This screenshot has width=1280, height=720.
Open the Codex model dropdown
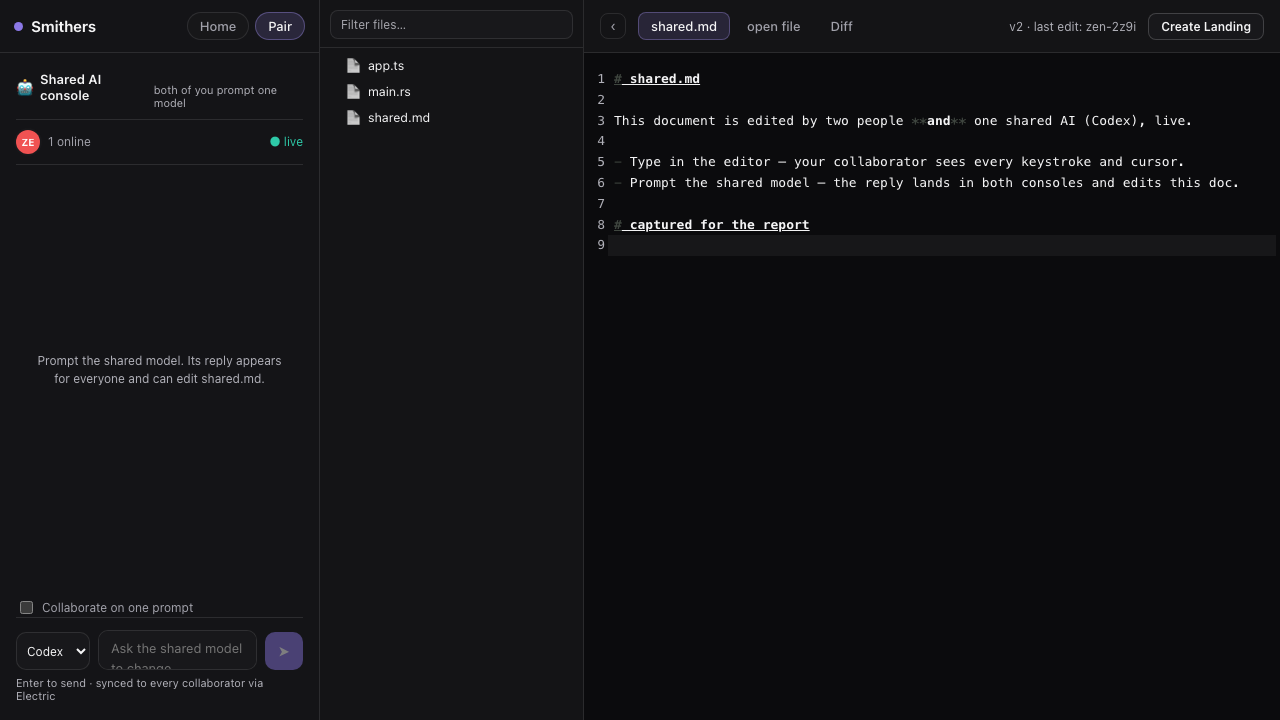click(x=53, y=651)
